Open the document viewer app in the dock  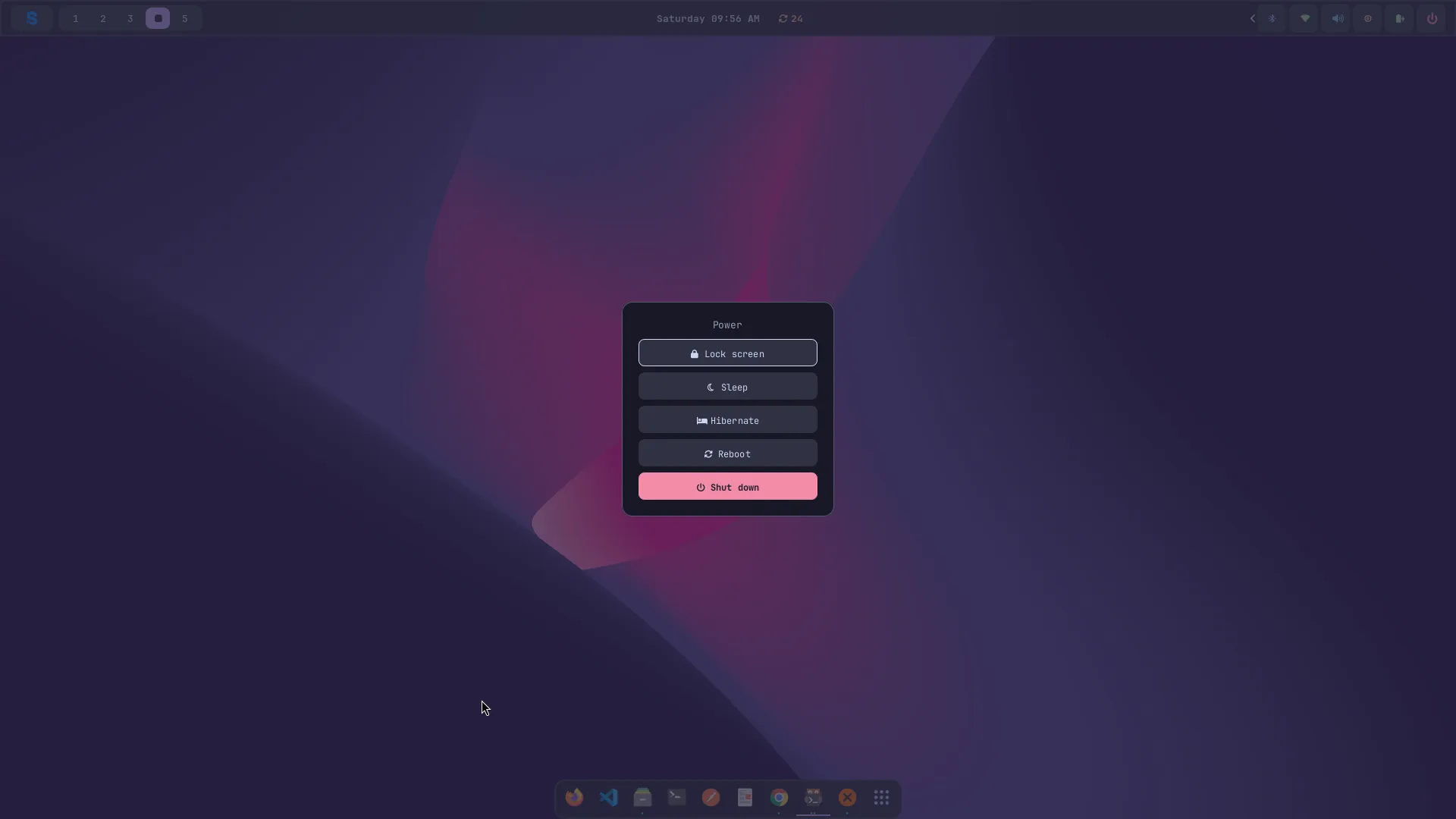tap(745, 797)
